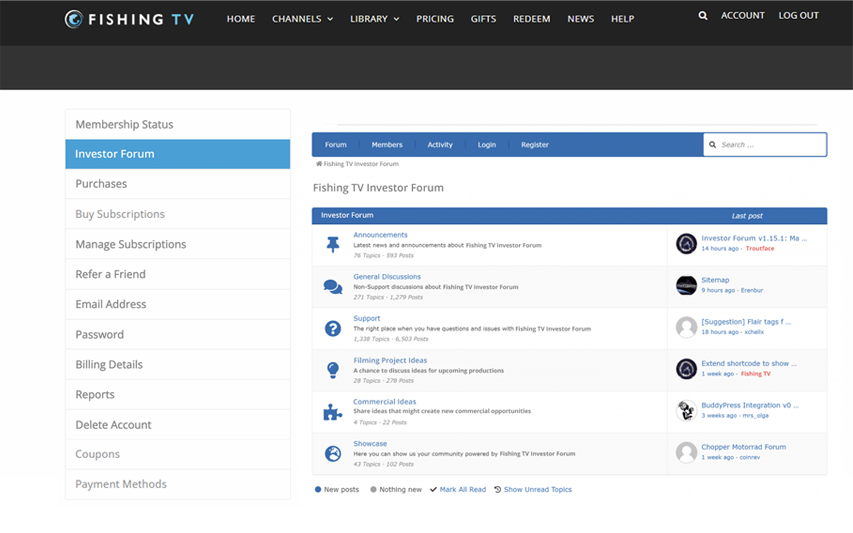
Task: Open the Commercial Ideas forum link
Action: click(x=385, y=402)
